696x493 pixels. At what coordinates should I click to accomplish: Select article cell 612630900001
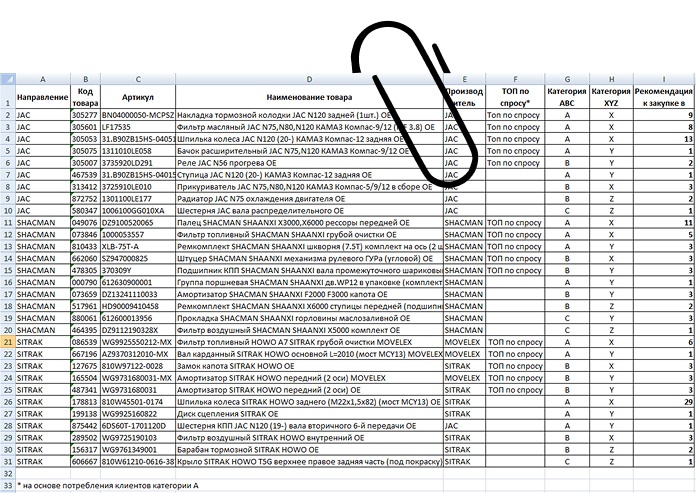[138, 283]
